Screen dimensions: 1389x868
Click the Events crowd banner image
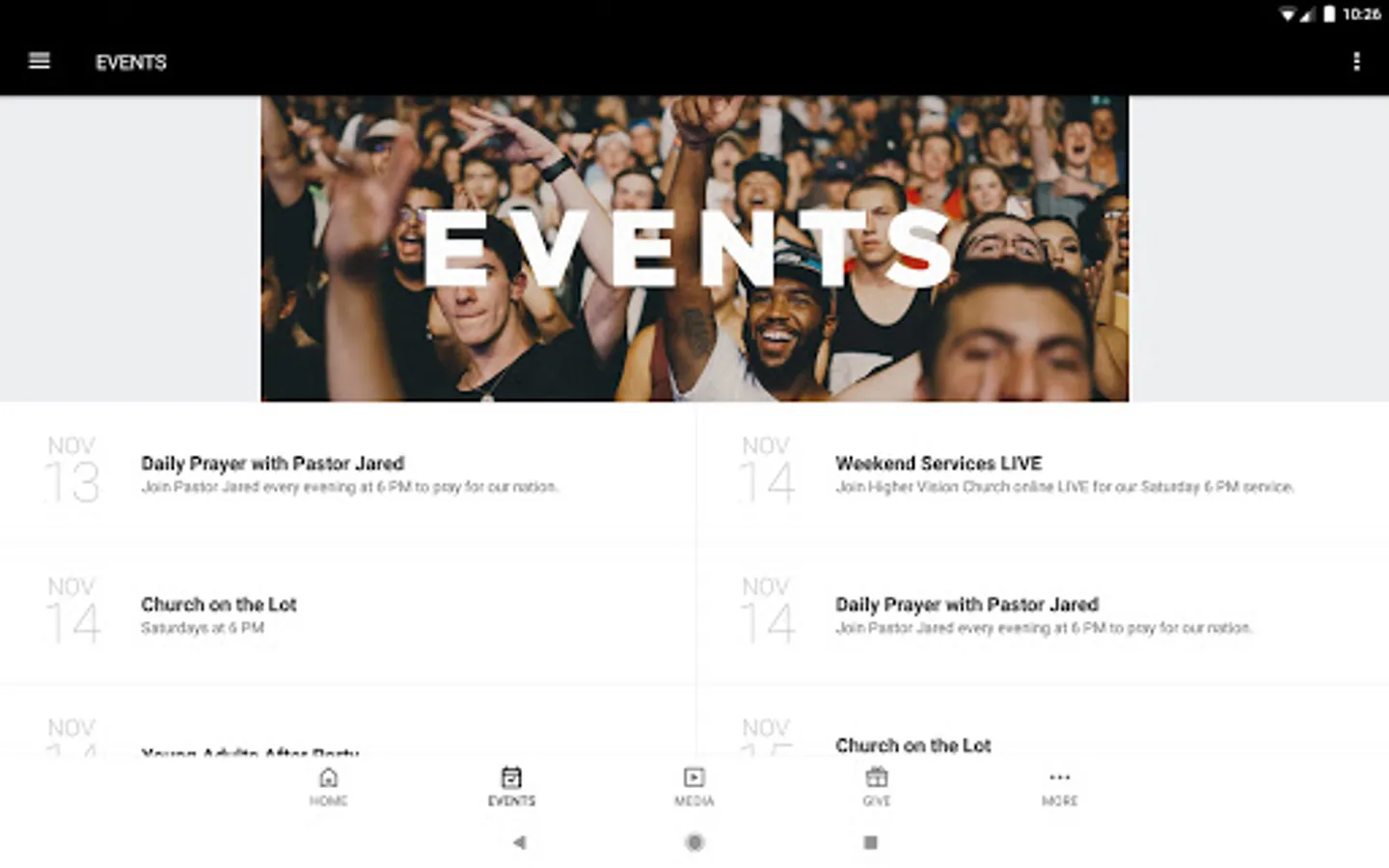pyautogui.click(x=694, y=248)
